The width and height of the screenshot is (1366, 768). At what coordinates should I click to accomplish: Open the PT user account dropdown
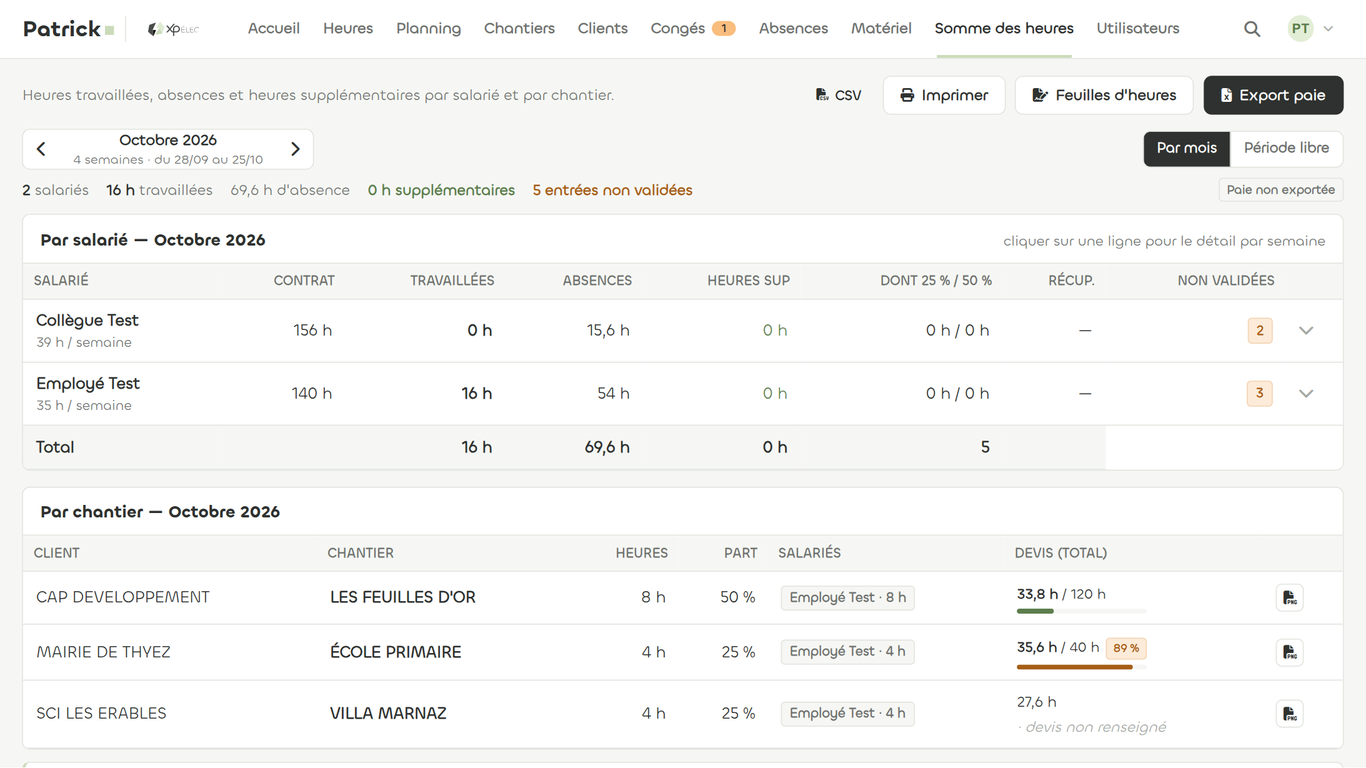pos(1311,29)
